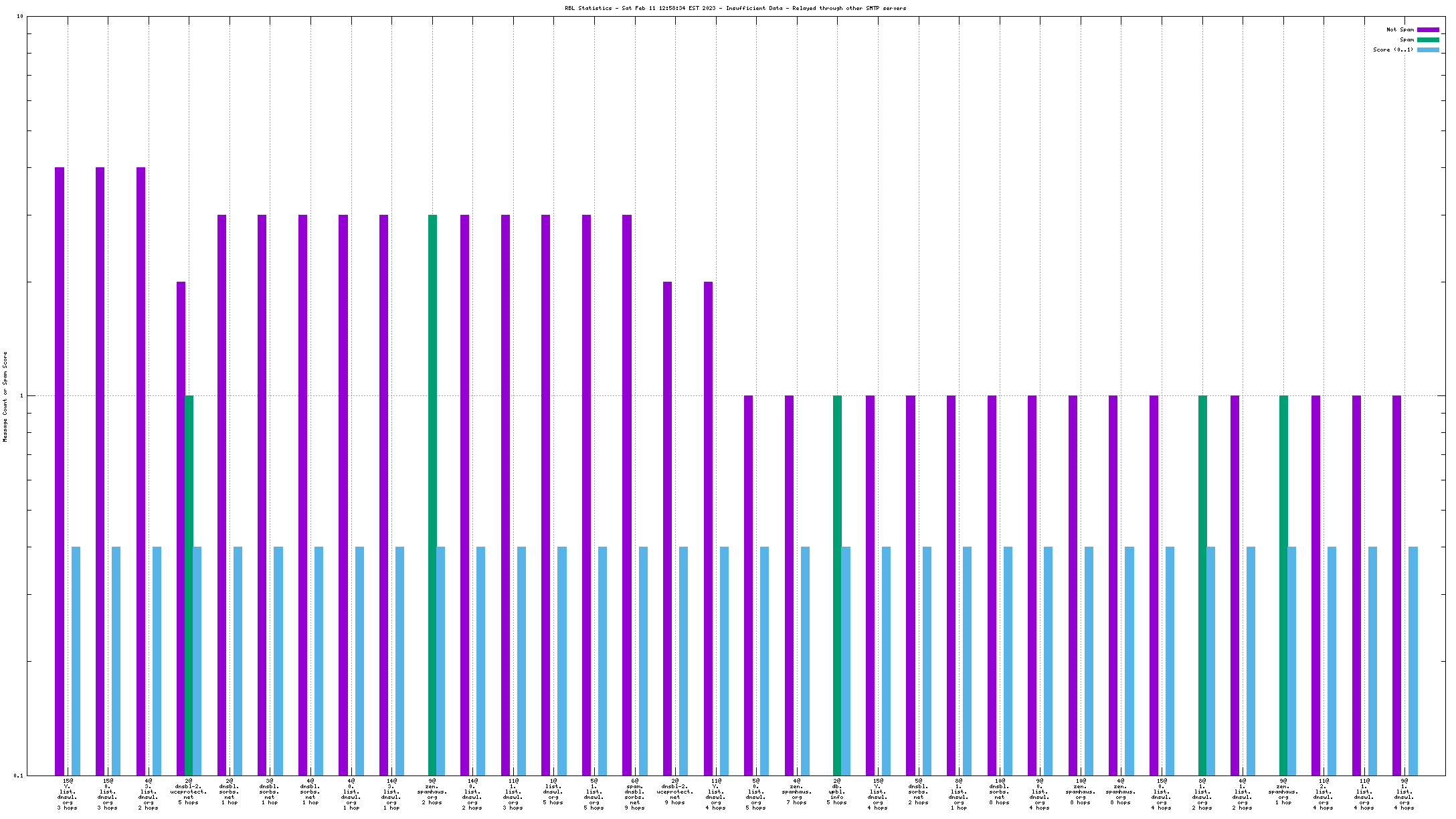The image size is (1456, 819).
Task: Click the Not Spam legend text
Action: coord(1400,30)
